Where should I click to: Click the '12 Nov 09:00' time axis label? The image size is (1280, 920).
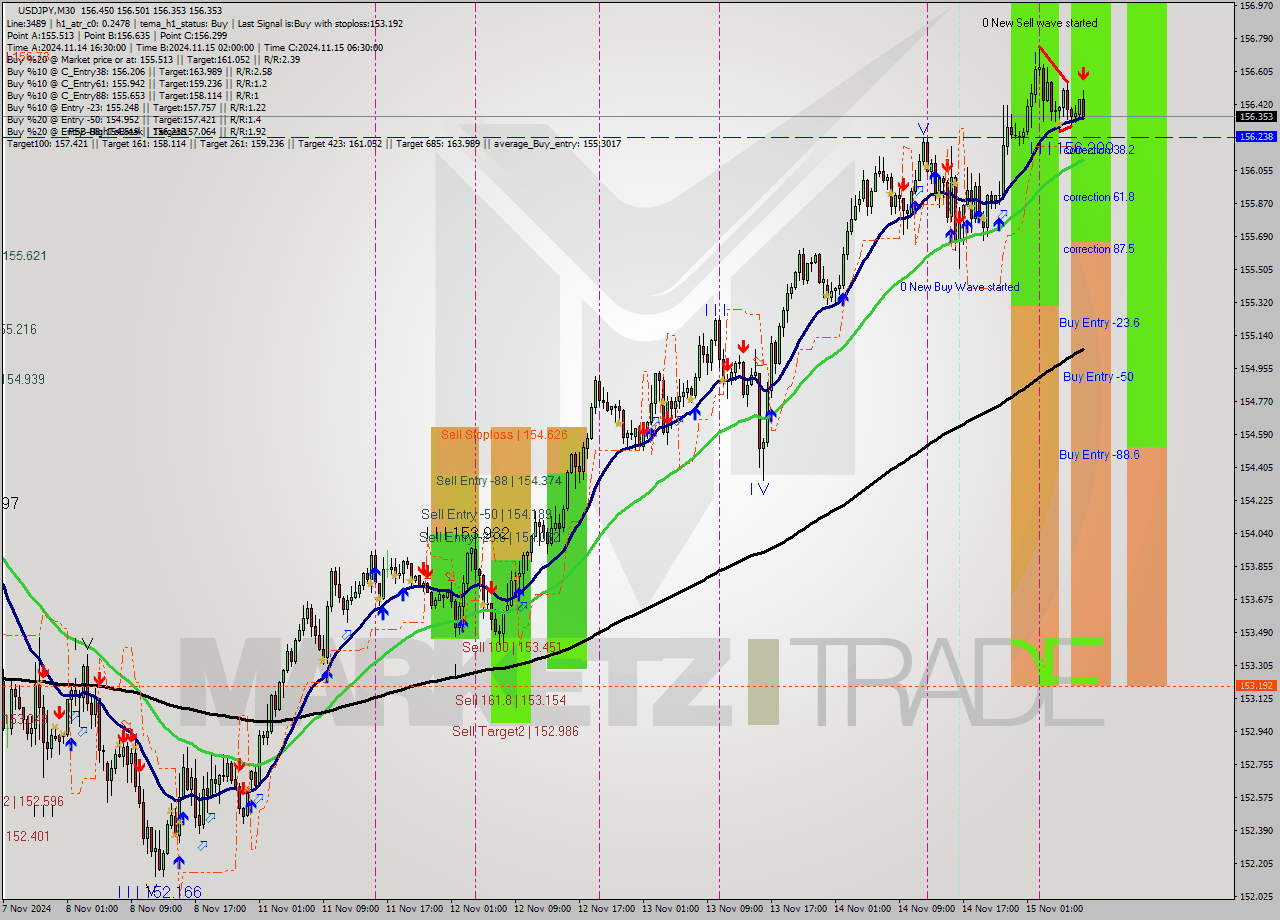coord(541,909)
